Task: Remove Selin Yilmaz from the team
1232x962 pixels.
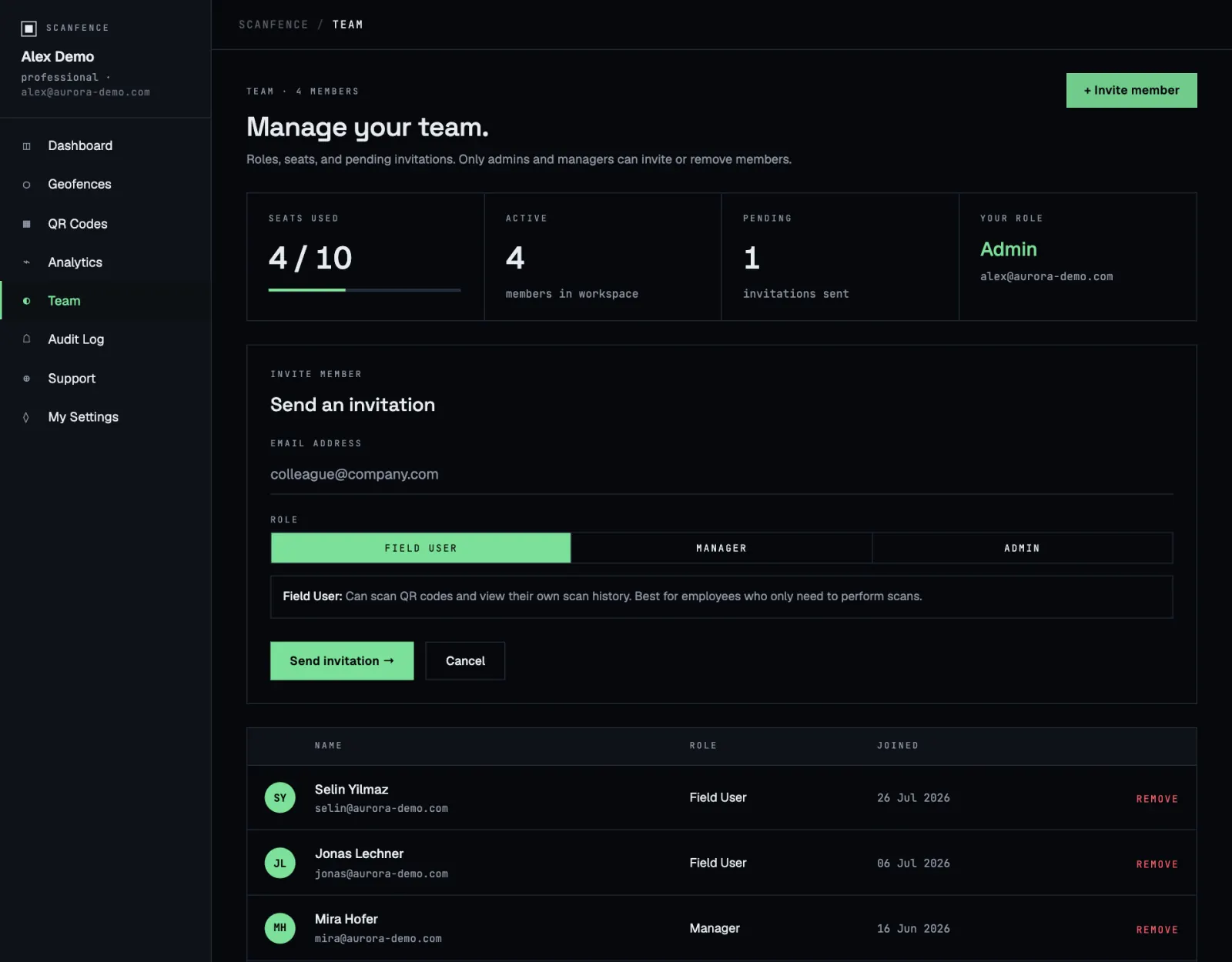Action: pyautogui.click(x=1157, y=799)
